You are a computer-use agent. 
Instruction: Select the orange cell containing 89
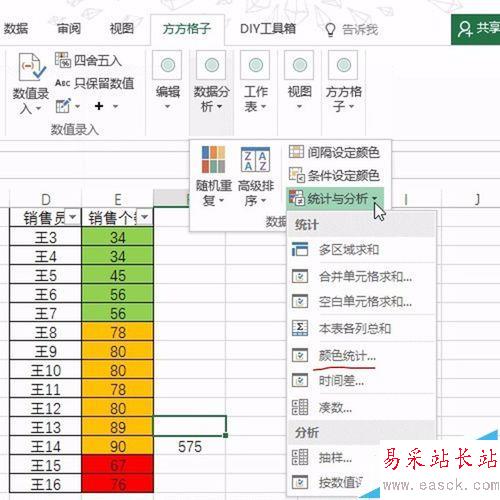pos(118,427)
